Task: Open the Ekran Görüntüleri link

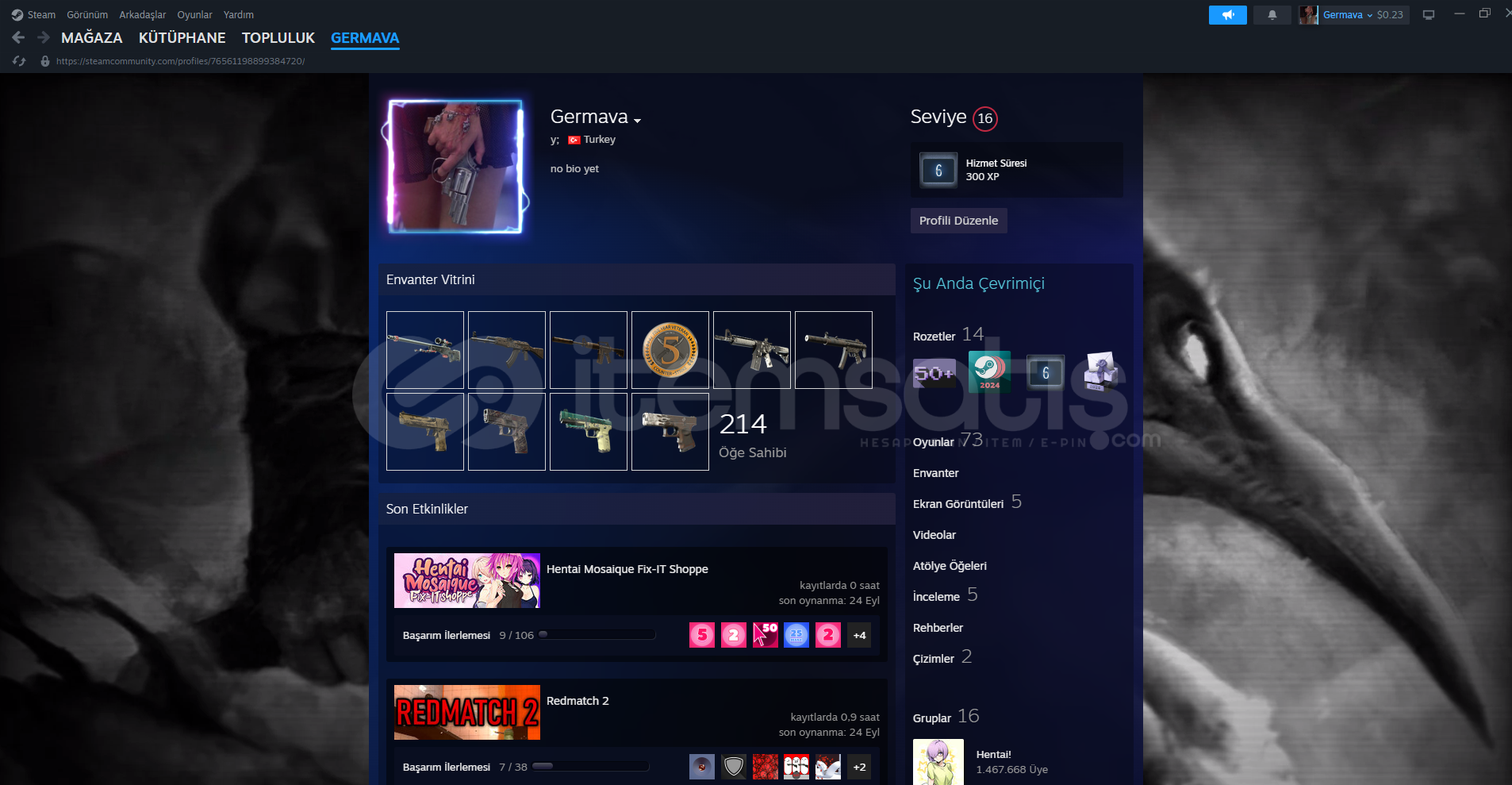Action: click(967, 503)
